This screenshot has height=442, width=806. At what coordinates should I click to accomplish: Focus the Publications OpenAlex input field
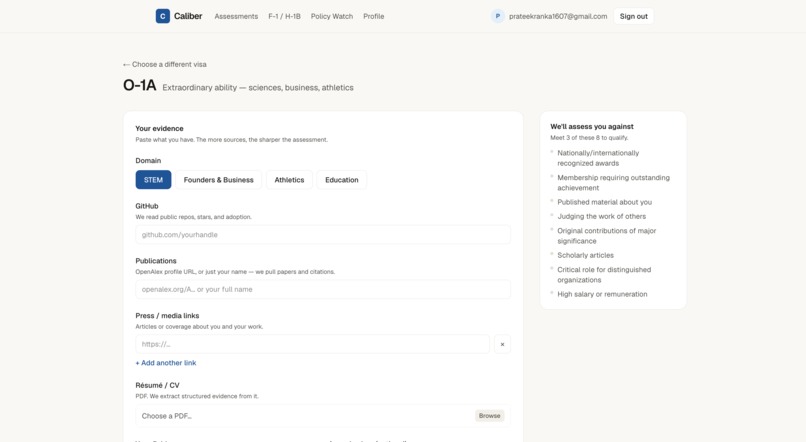point(323,289)
